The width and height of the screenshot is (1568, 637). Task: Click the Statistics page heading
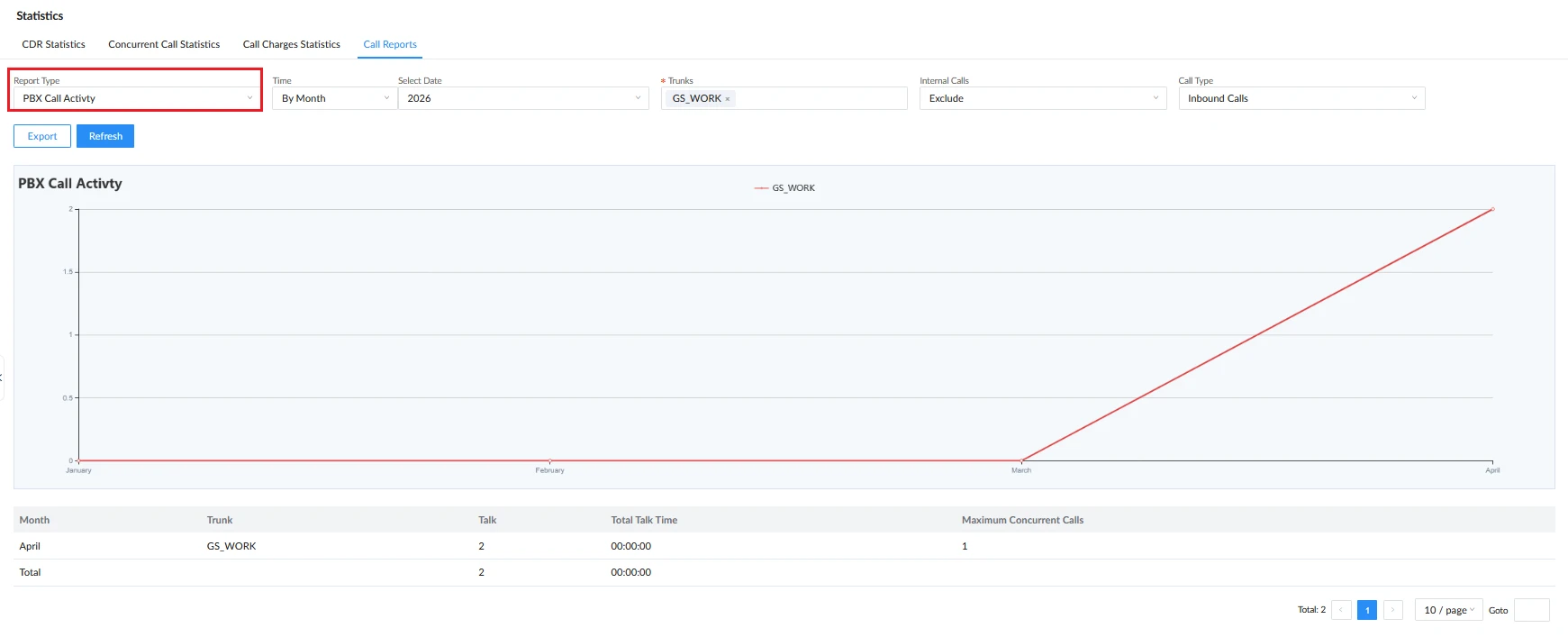click(40, 15)
